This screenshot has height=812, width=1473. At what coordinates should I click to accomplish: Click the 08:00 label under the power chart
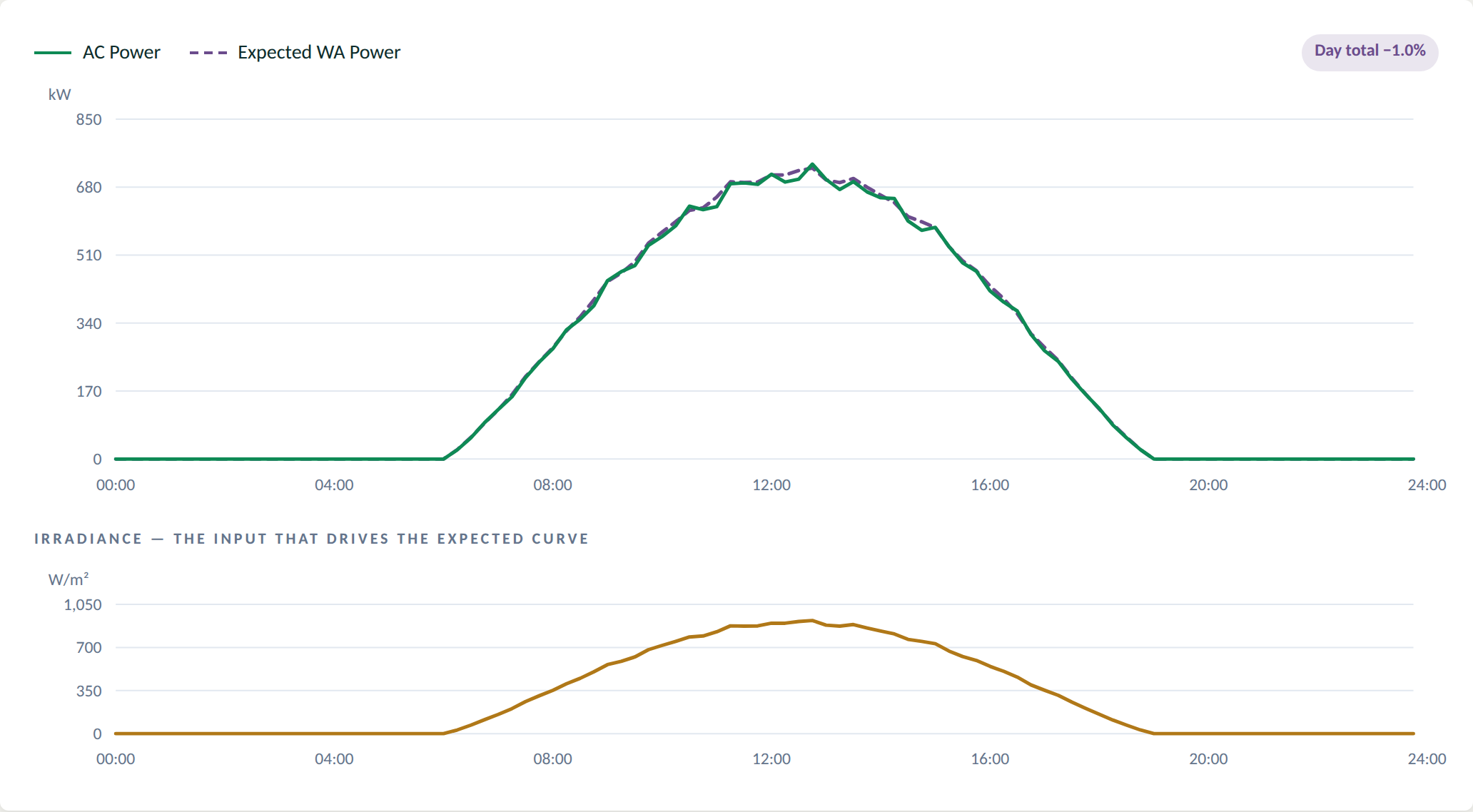[x=553, y=484]
